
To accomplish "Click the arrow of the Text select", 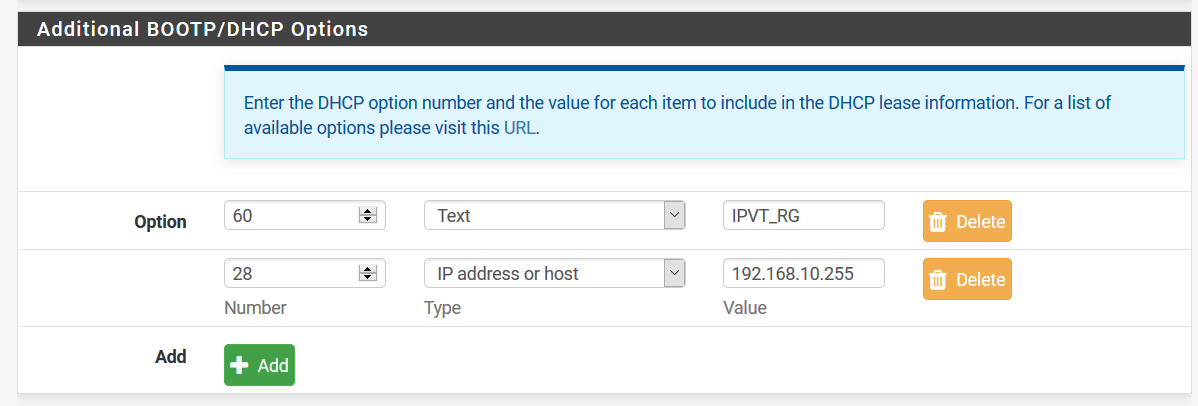I will (674, 215).
